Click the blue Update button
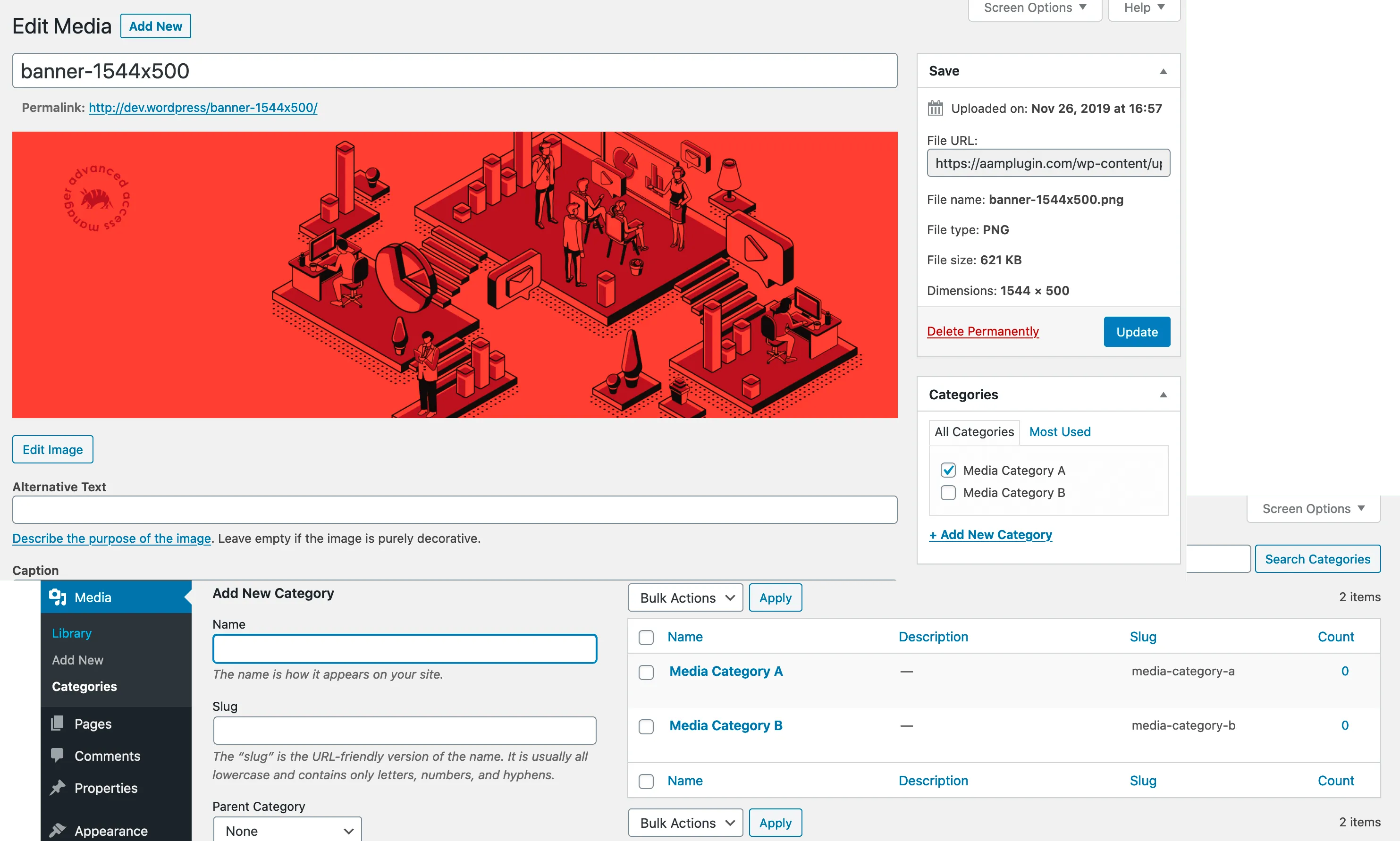The width and height of the screenshot is (1400, 841). (x=1137, y=331)
